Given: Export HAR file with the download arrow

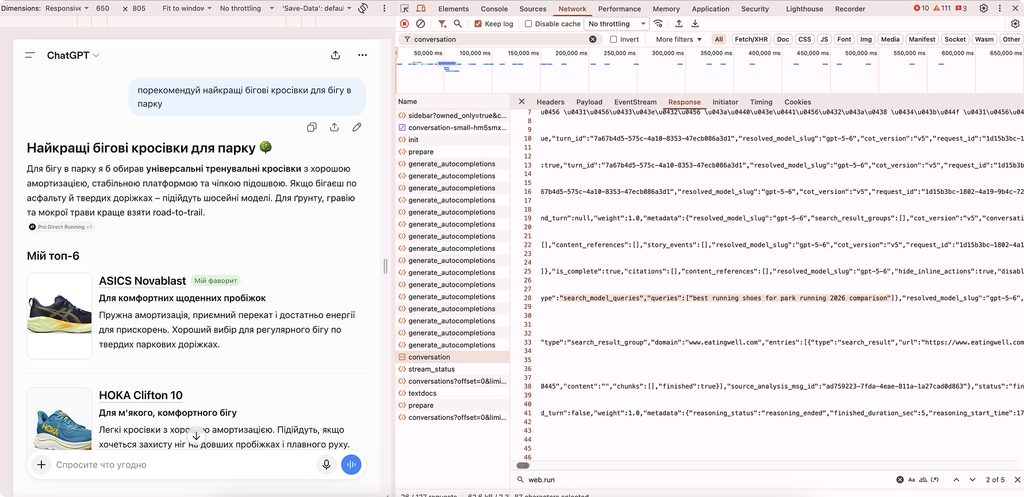Looking at the screenshot, I should tap(695, 24).
